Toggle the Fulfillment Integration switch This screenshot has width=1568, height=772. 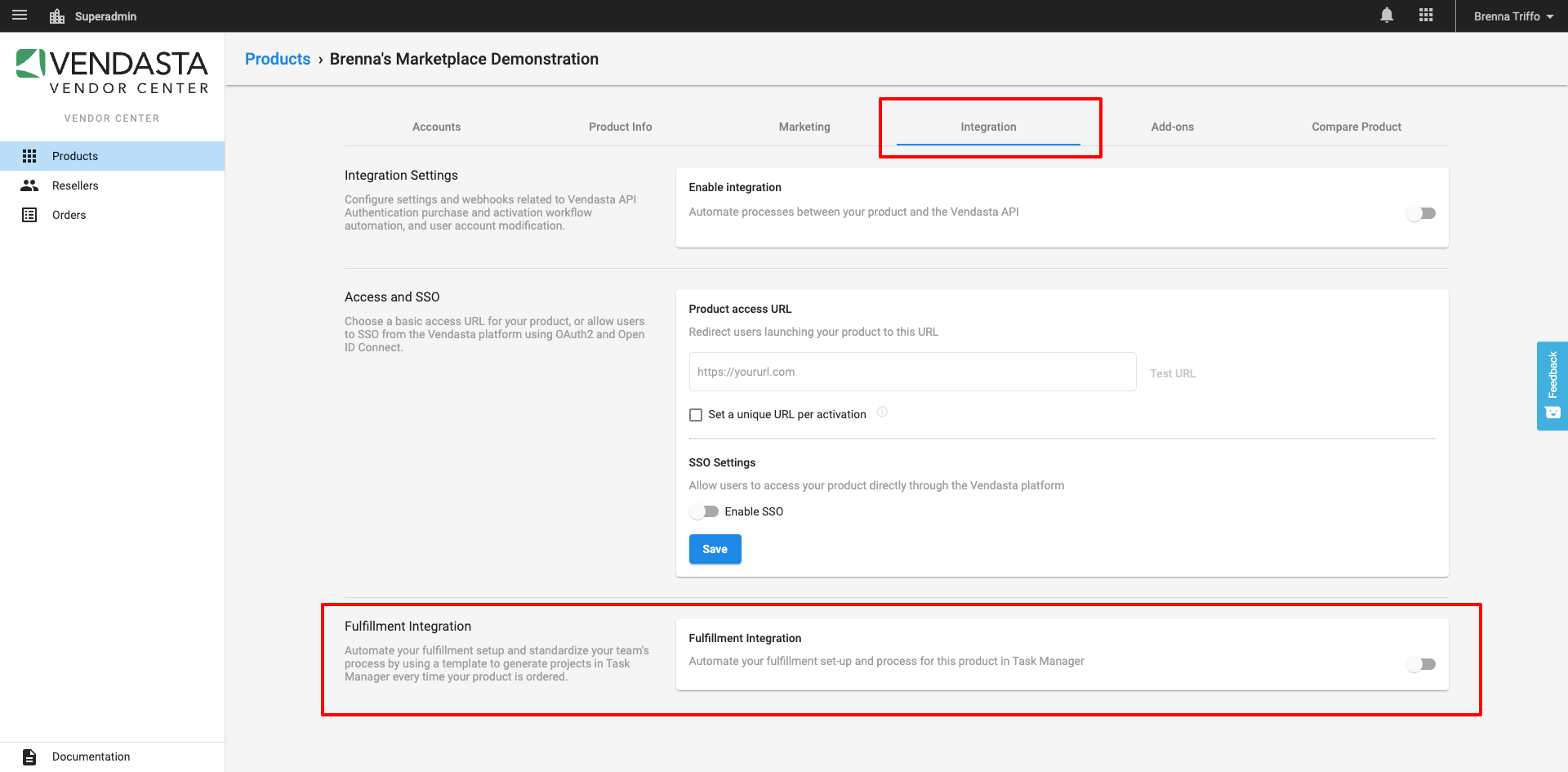pyautogui.click(x=1421, y=664)
